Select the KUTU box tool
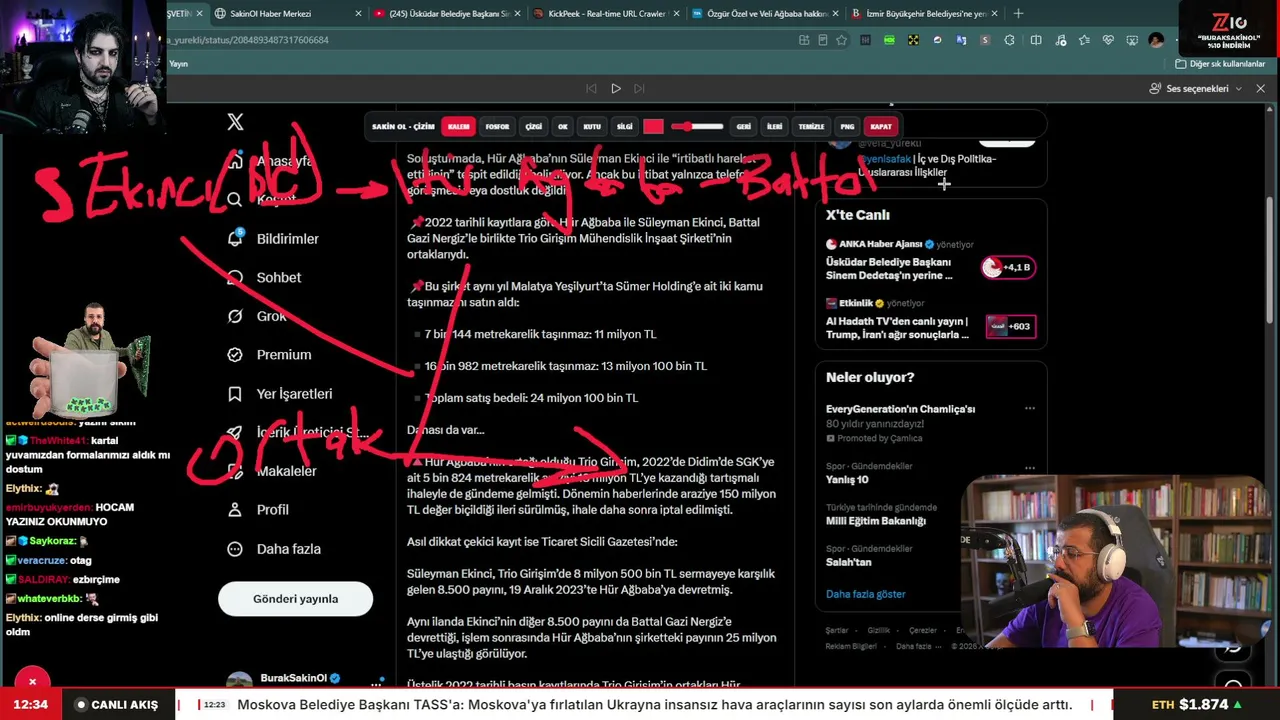Screen dimensions: 1280x720 (592, 127)
